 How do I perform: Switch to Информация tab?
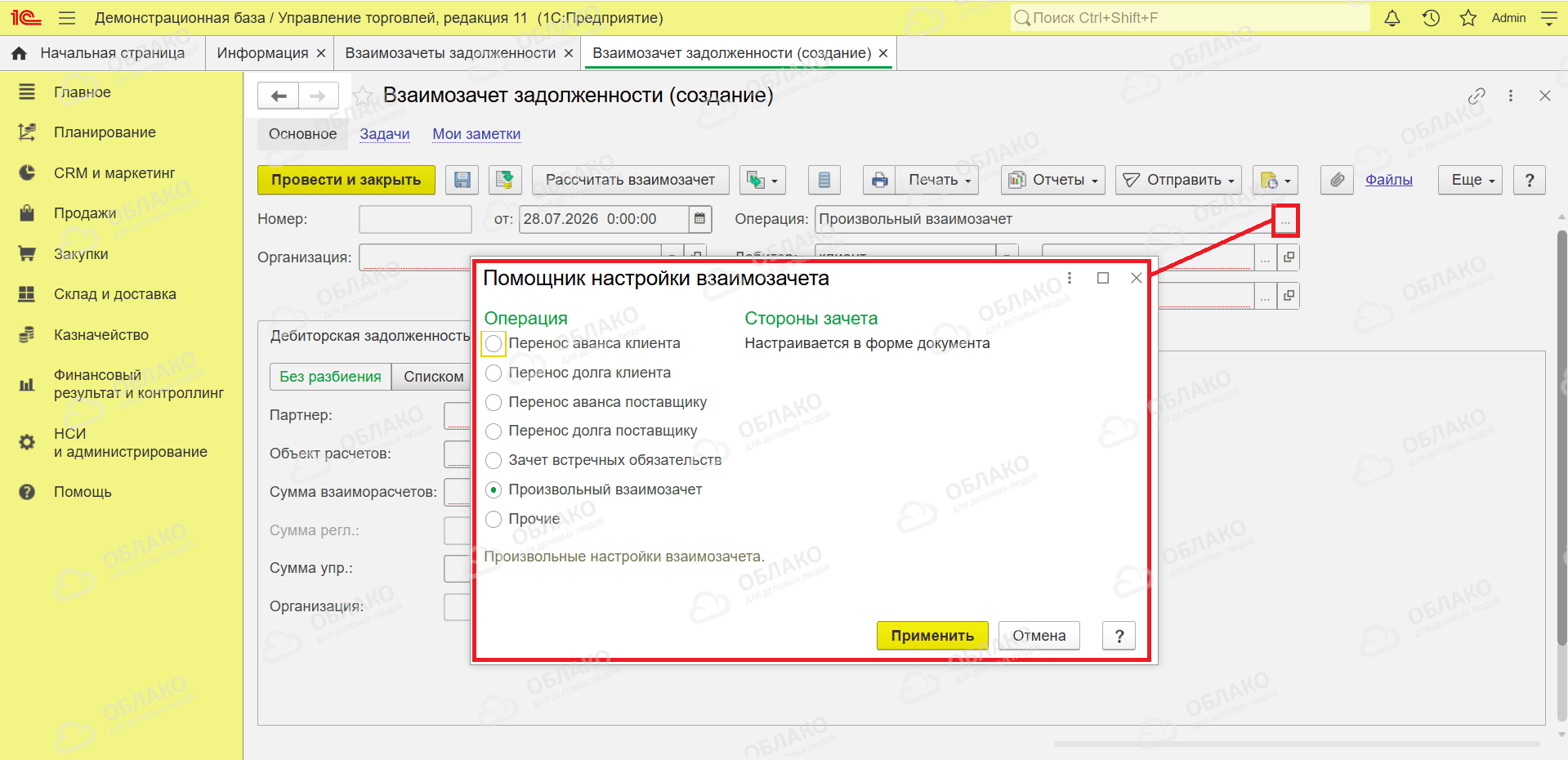(x=262, y=53)
